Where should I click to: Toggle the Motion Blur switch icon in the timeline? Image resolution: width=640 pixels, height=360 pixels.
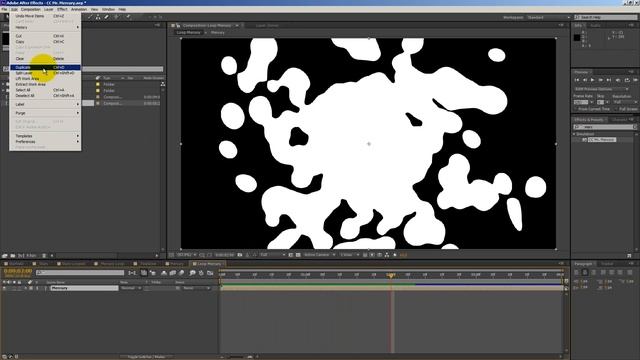coord(181,273)
